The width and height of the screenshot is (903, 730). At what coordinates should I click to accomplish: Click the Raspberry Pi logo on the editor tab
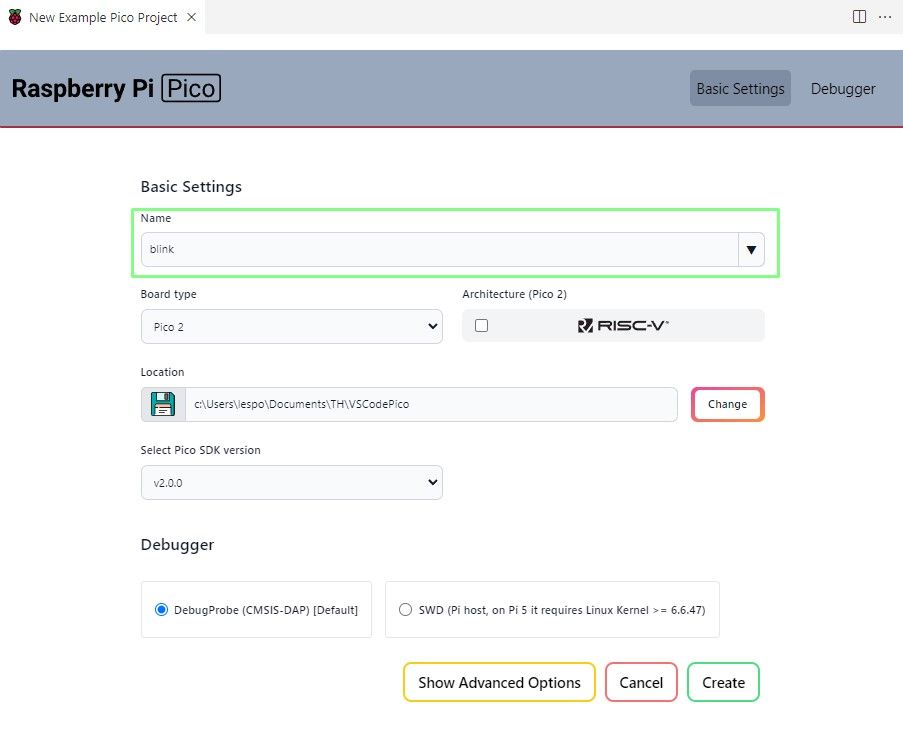[x=14, y=16]
